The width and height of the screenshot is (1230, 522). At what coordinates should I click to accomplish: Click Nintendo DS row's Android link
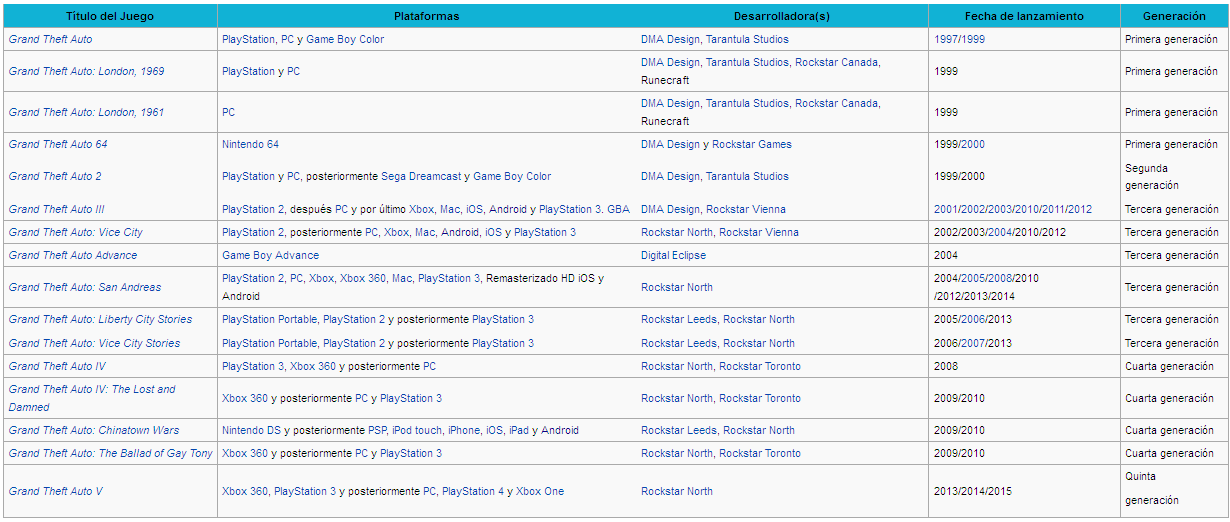point(560,430)
